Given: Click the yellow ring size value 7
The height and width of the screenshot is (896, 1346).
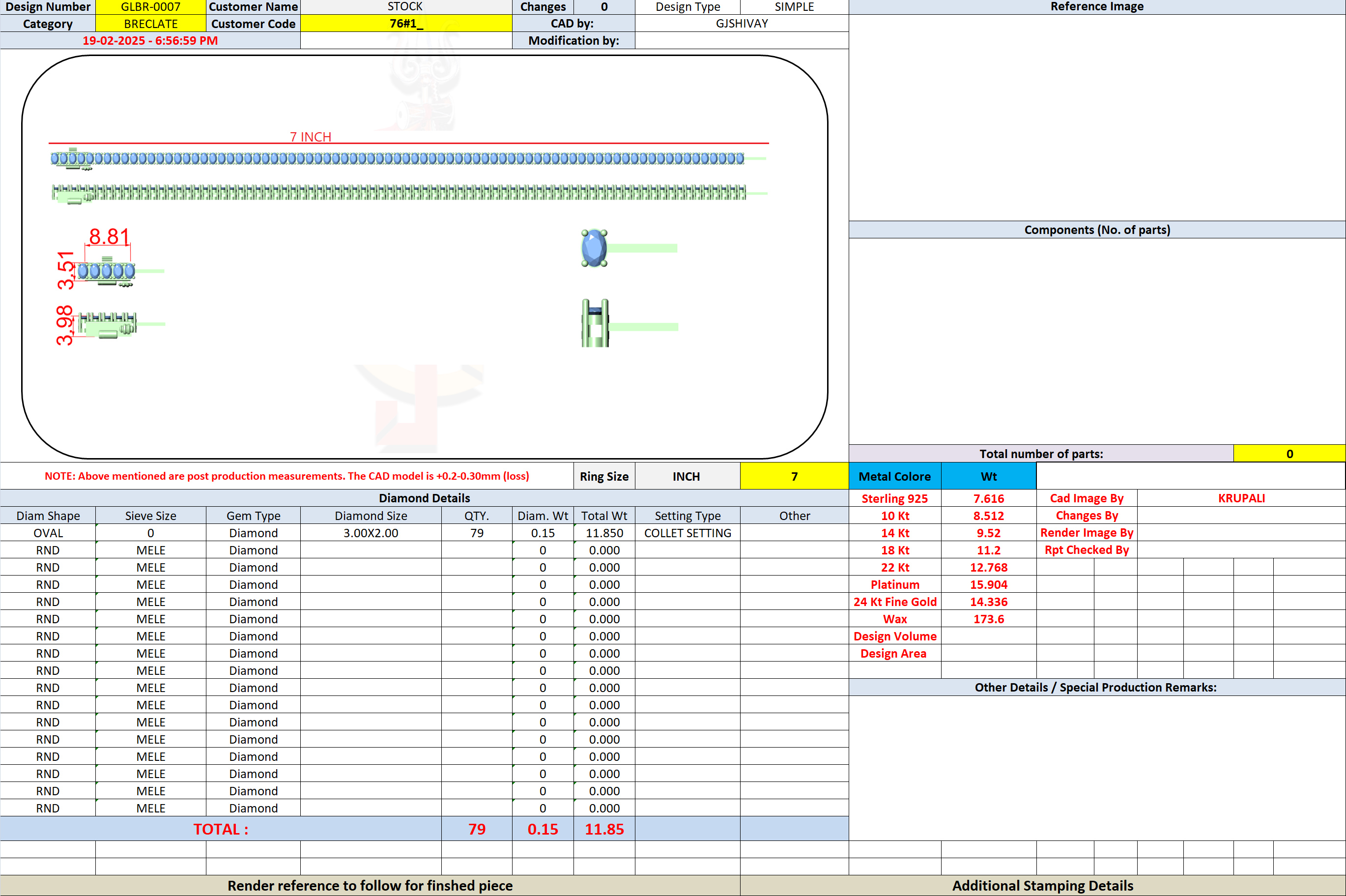Looking at the screenshot, I should (x=794, y=476).
